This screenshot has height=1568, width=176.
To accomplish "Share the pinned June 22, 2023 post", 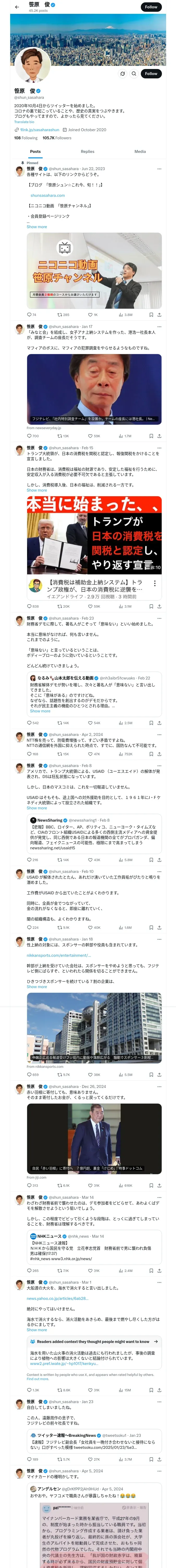I will point(159,315).
